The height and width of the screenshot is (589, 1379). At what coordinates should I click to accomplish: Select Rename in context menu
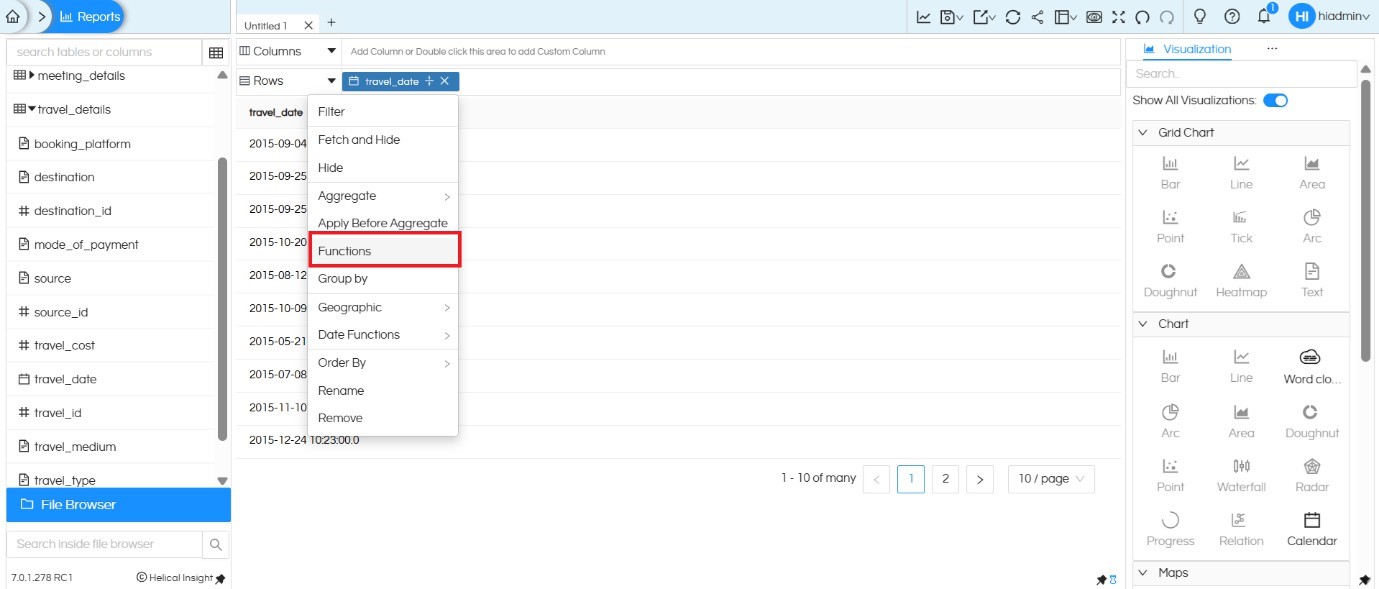(383, 391)
